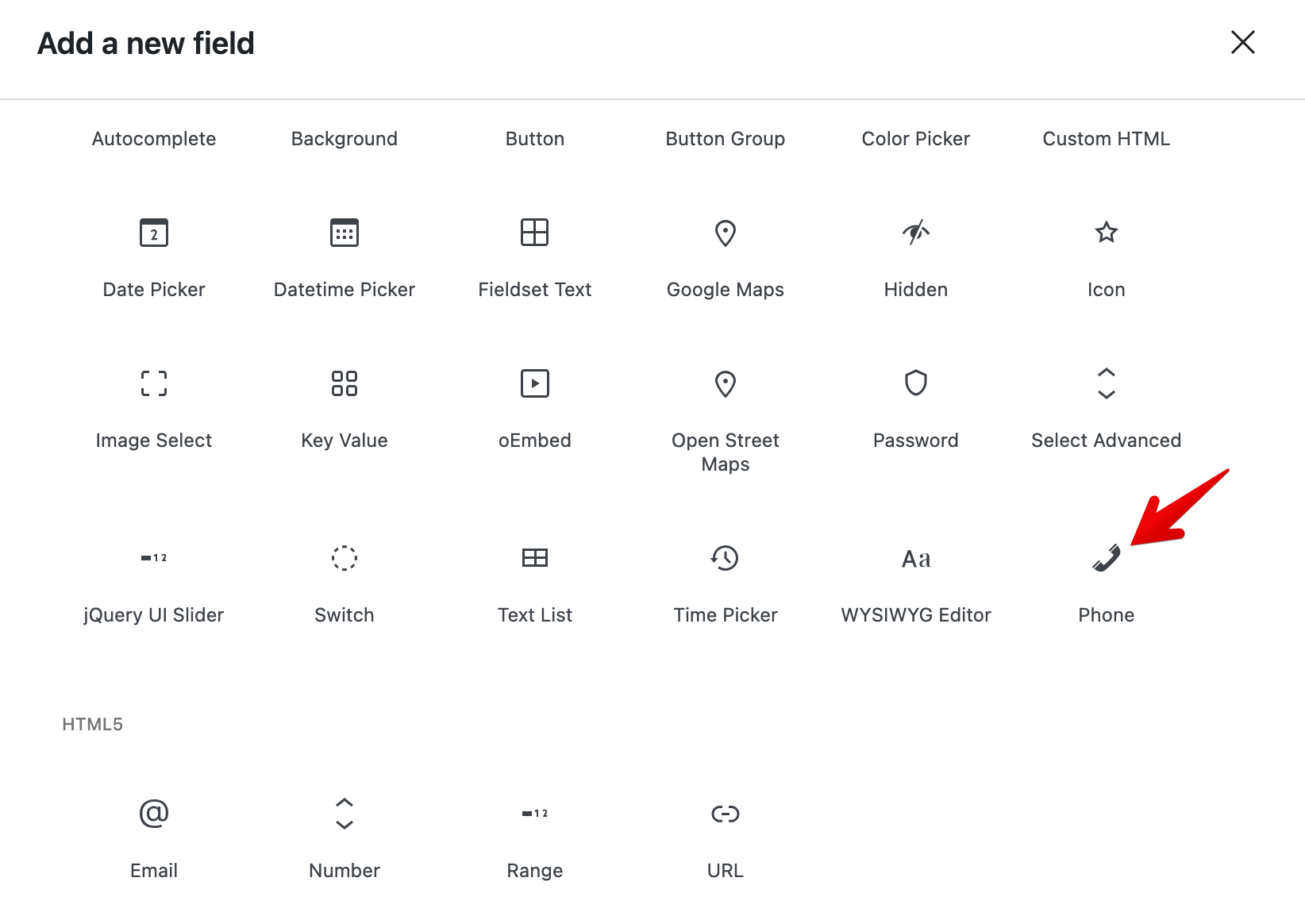Image resolution: width=1305 pixels, height=924 pixels.
Task: Pick the Hidden field icon
Action: 915,233
